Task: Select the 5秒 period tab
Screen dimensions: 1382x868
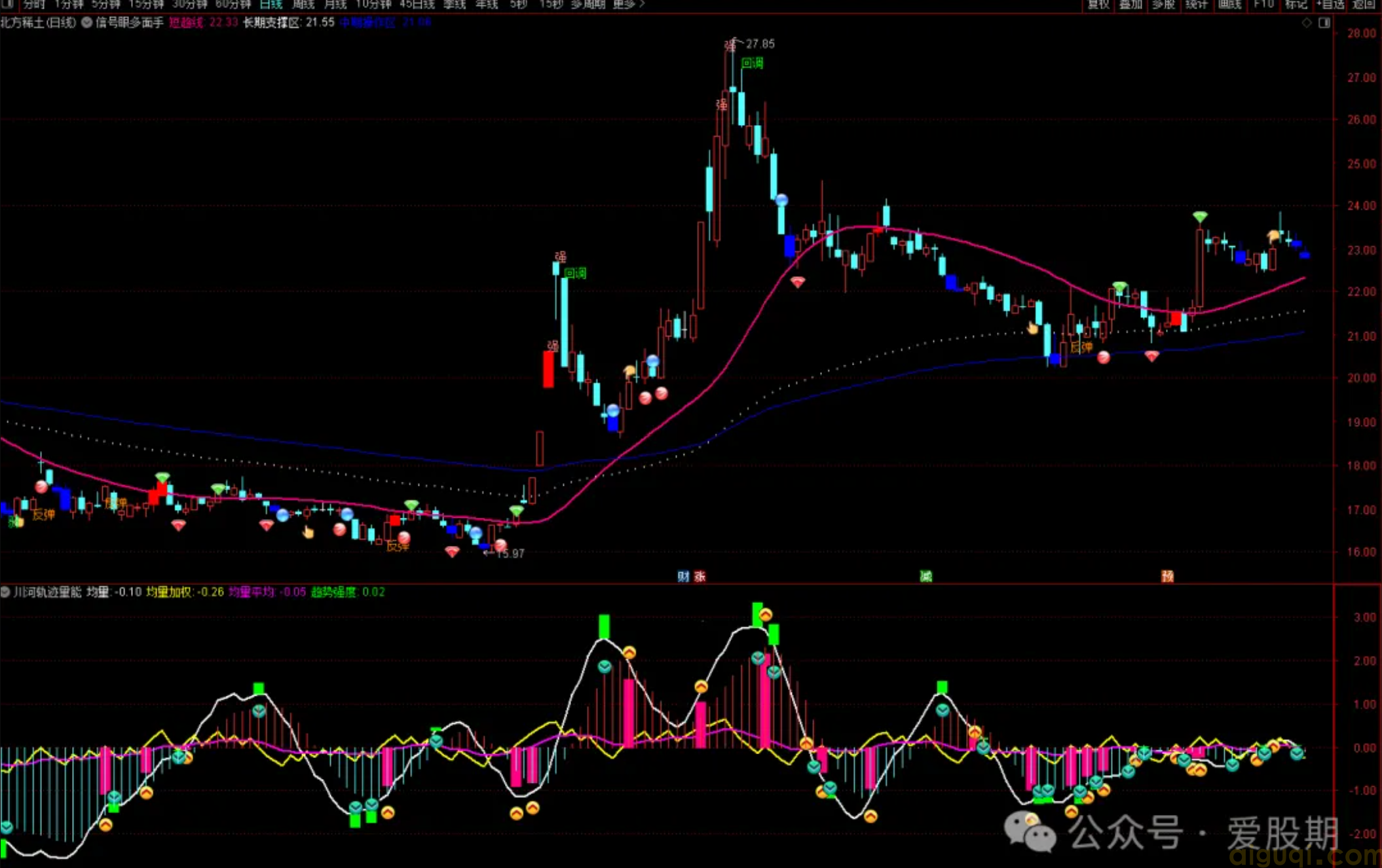Action: tap(519, 4)
